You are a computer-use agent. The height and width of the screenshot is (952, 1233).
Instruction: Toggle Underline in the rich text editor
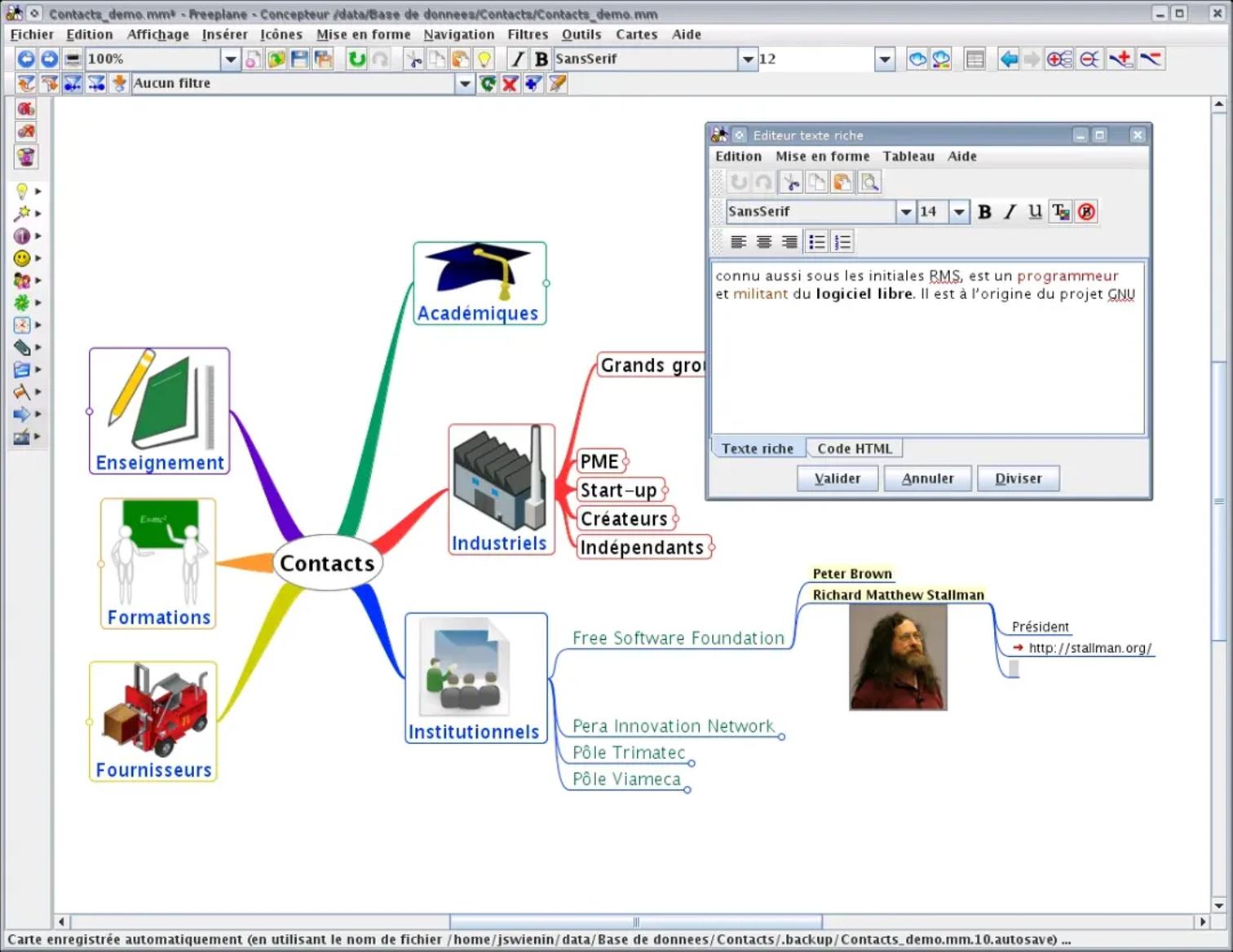(x=1035, y=212)
